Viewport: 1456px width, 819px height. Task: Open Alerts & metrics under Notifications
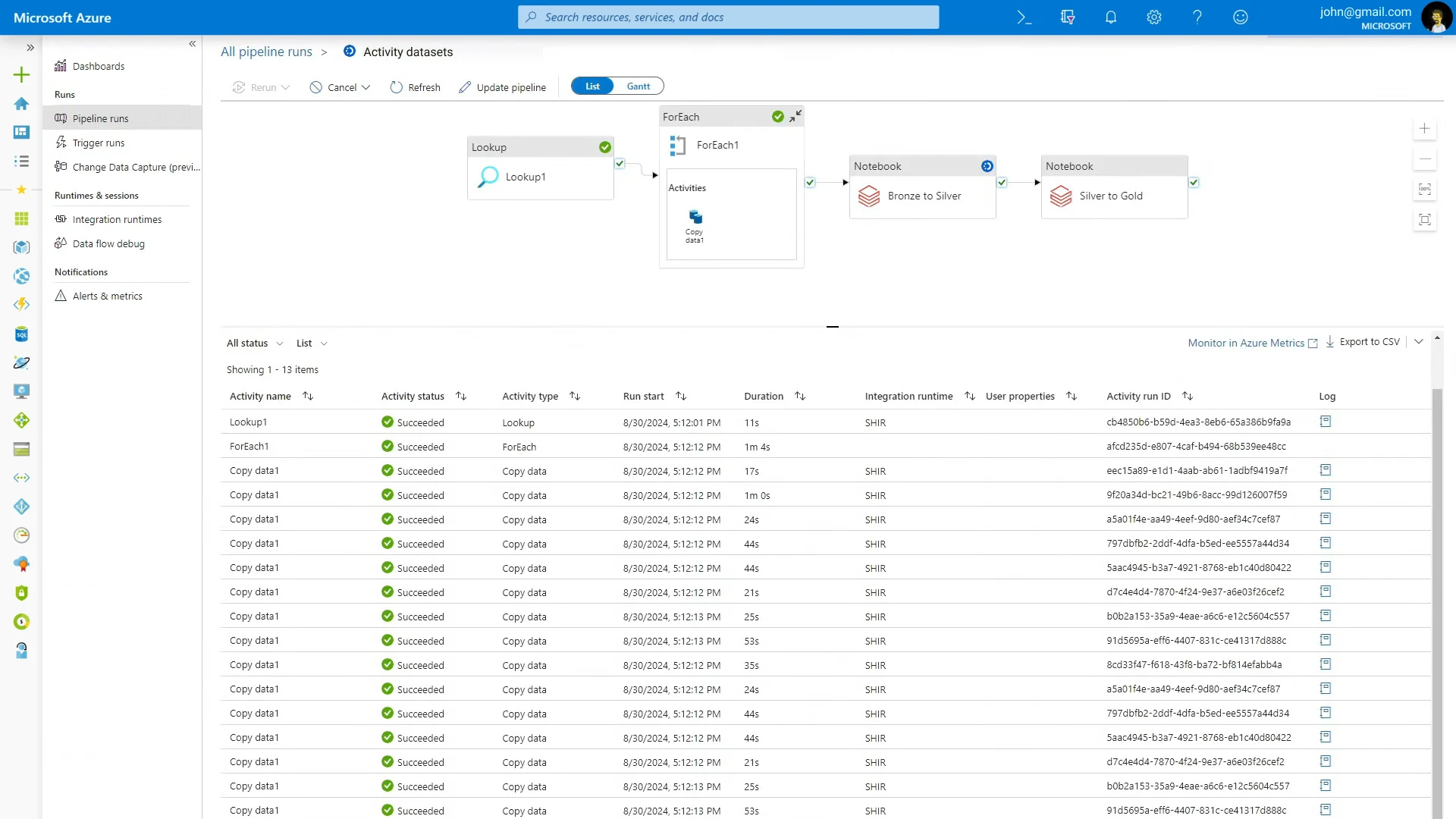[107, 296]
